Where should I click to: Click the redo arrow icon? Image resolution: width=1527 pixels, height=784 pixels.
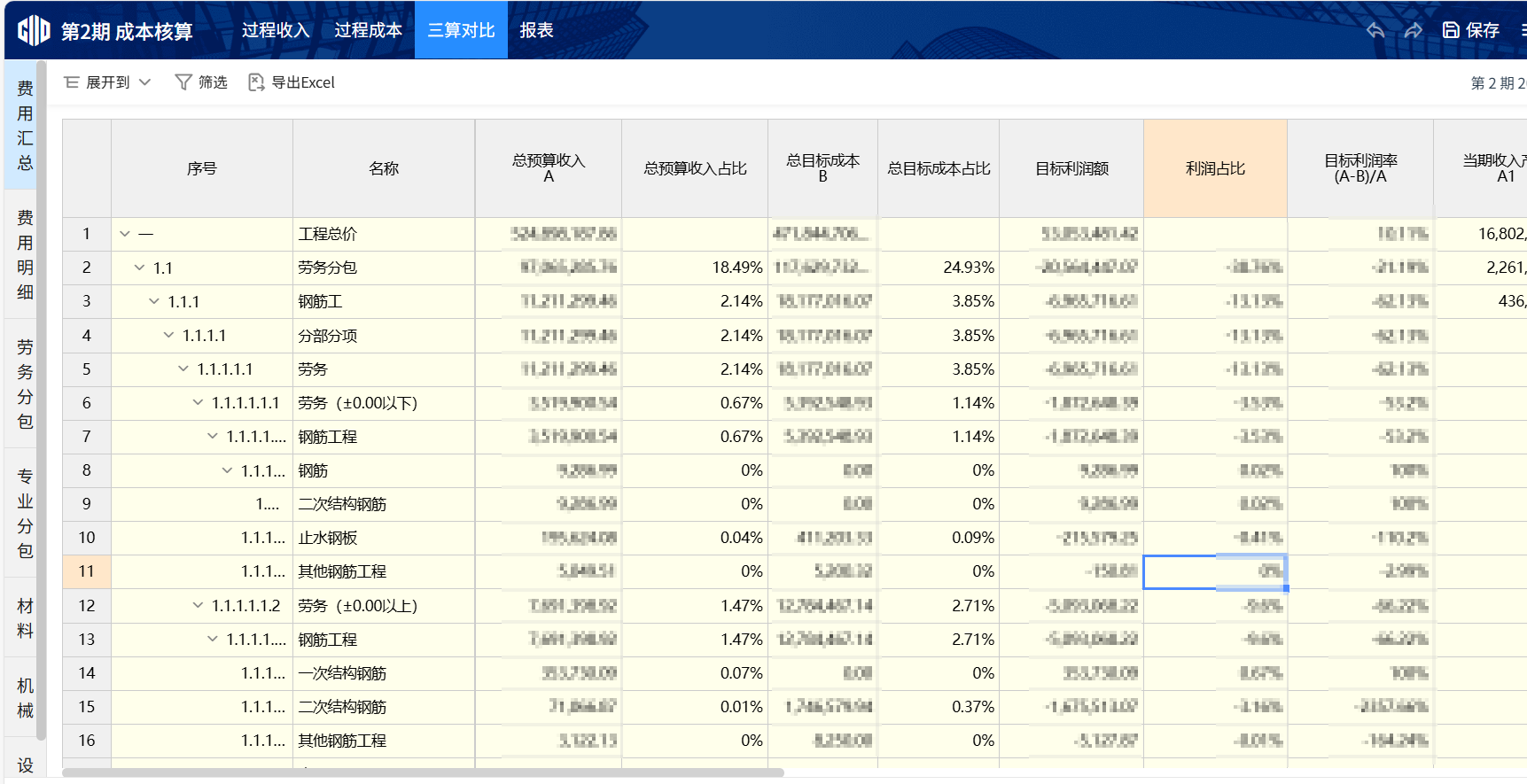(x=1414, y=30)
